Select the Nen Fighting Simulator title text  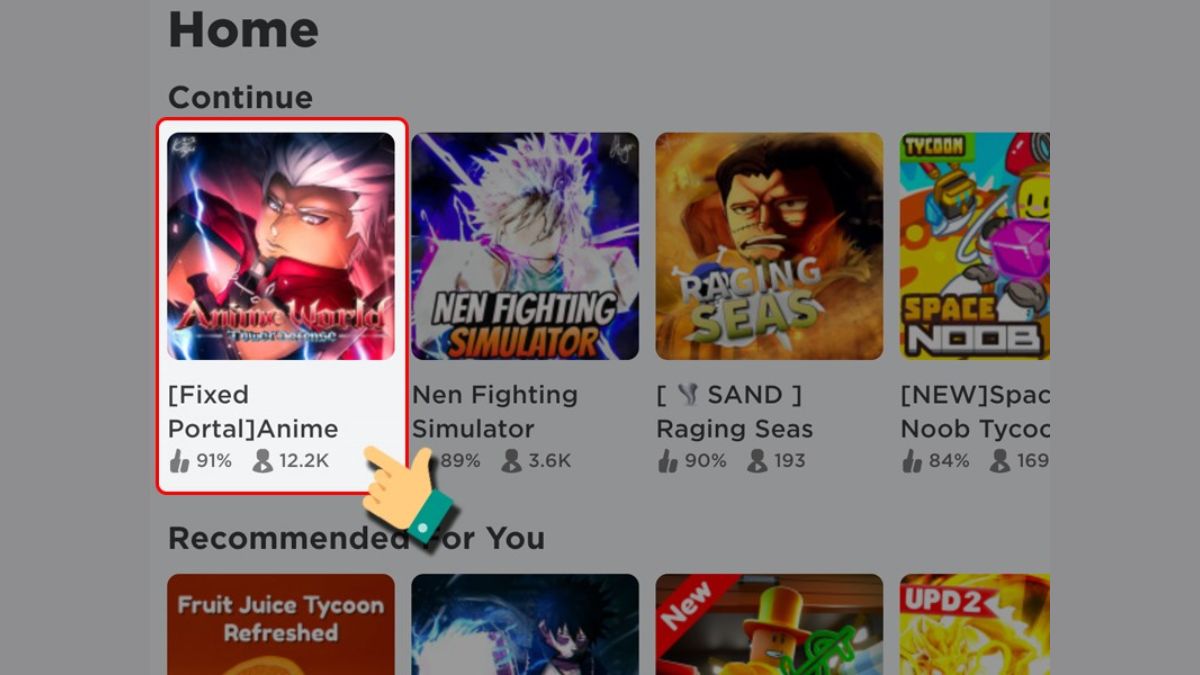pos(495,411)
